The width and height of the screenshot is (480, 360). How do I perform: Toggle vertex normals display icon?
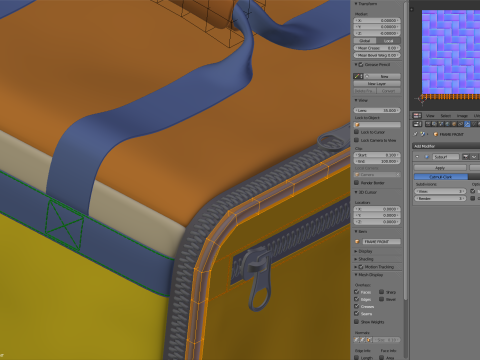(x=356, y=340)
